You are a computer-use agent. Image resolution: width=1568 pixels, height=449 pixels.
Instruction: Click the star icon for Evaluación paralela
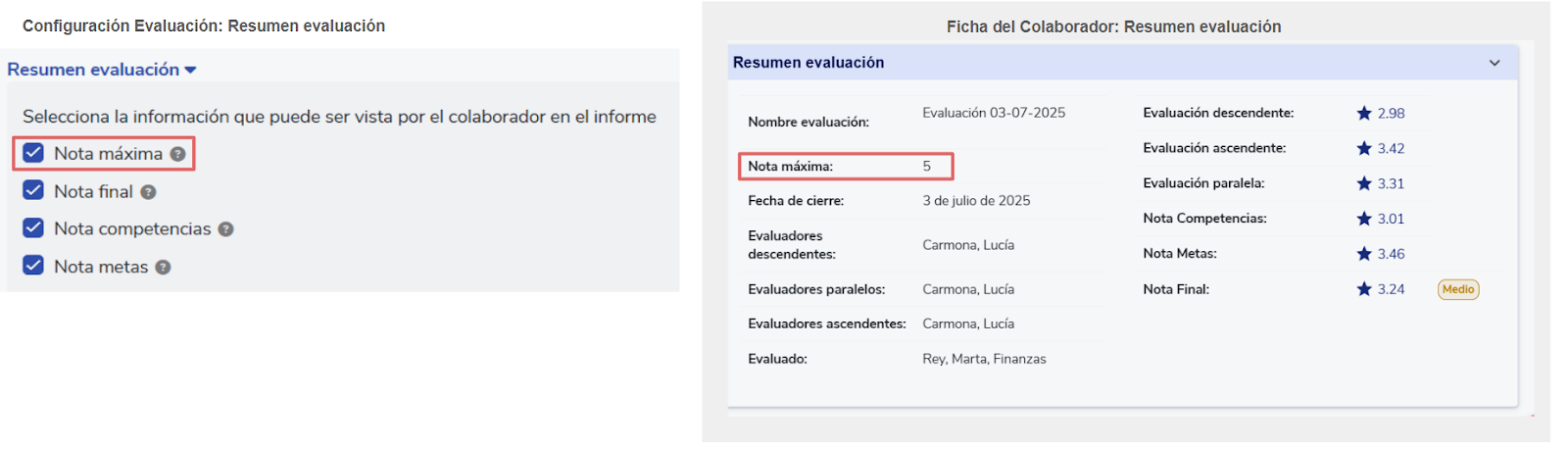(x=1364, y=183)
